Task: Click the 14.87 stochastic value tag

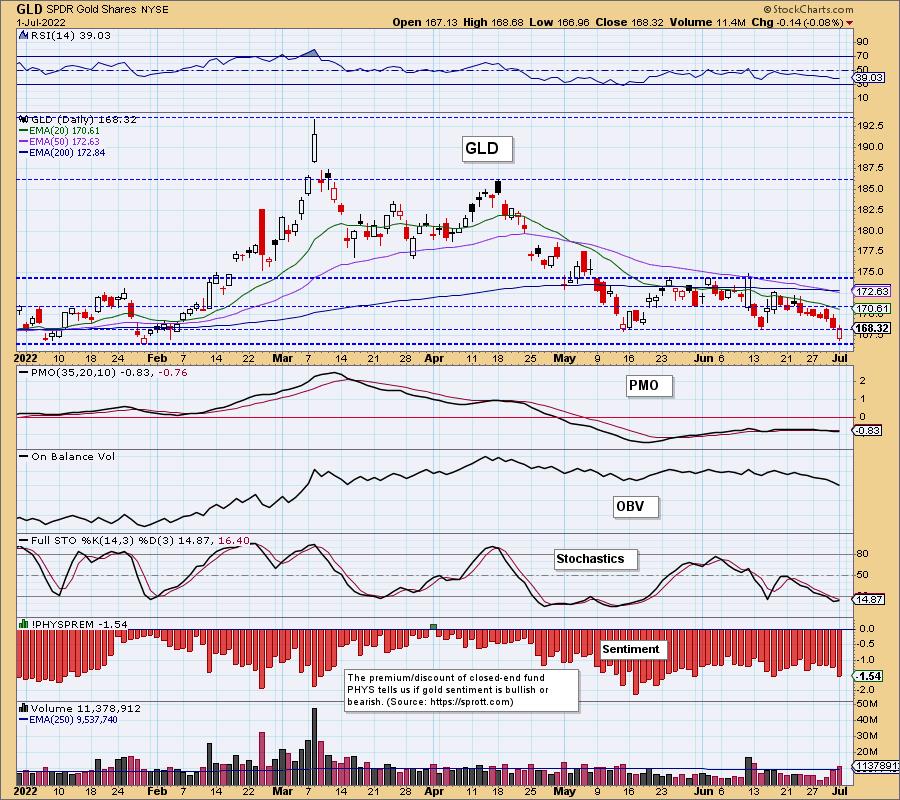Action: pos(868,599)
